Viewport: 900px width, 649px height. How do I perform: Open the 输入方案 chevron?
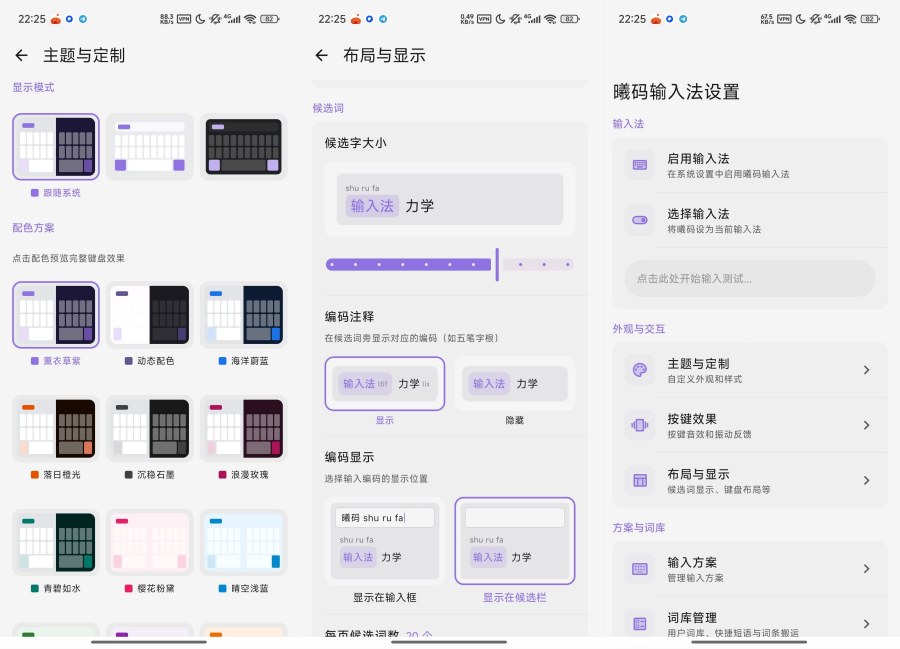click(x=867, y=569)
